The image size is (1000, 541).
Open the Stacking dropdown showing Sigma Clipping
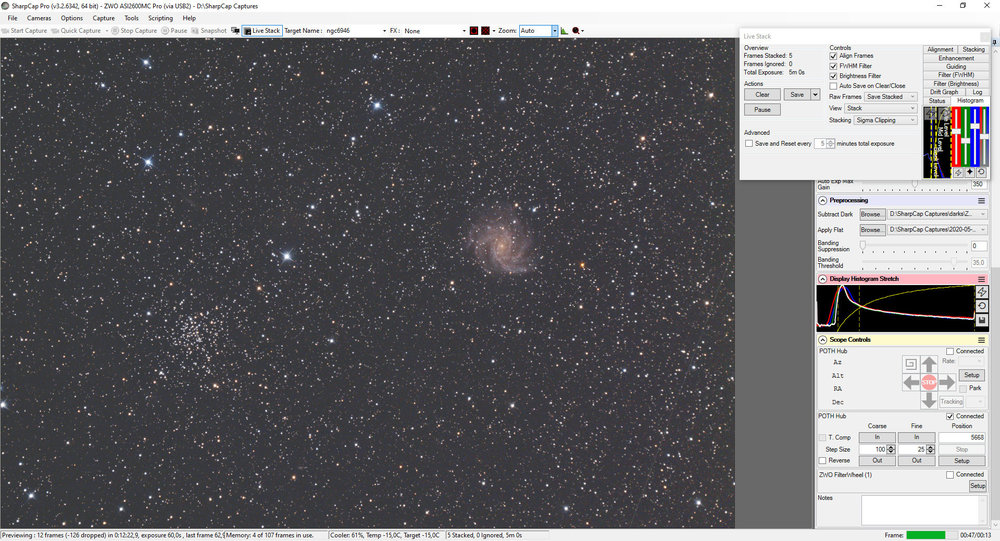pos(885,120)
